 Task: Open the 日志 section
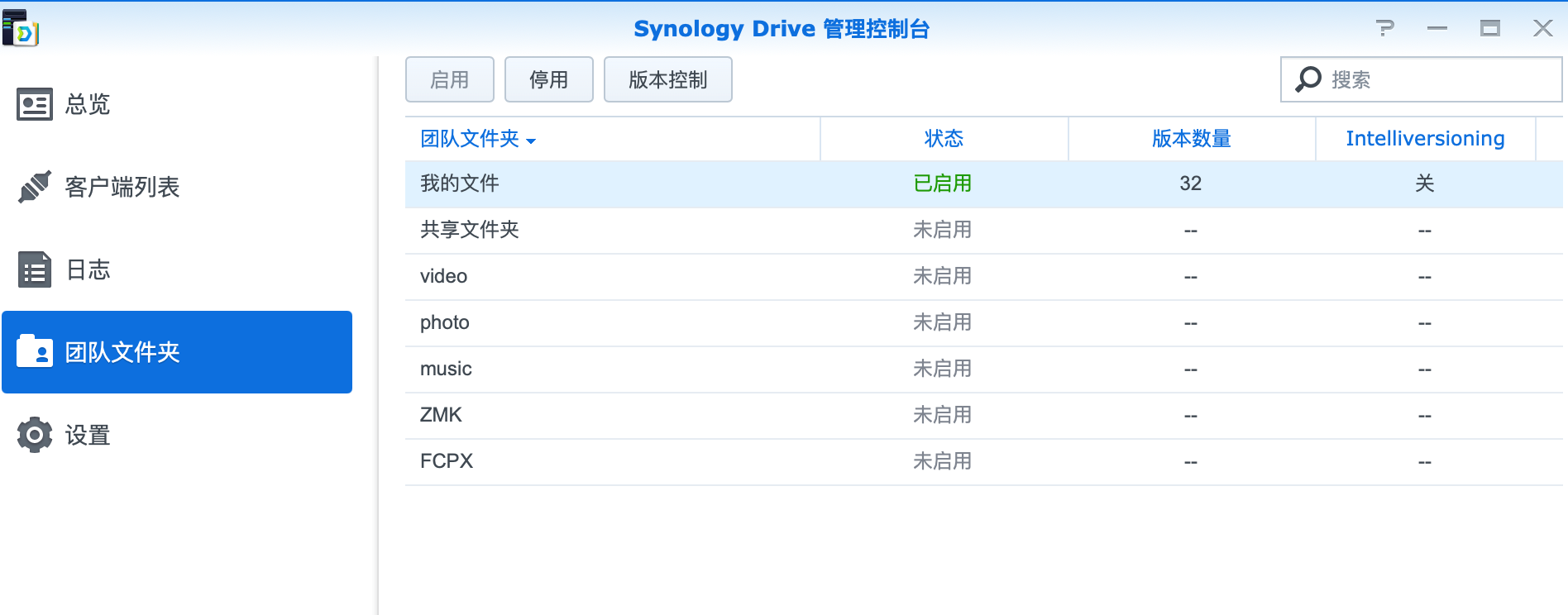(177, 269)
